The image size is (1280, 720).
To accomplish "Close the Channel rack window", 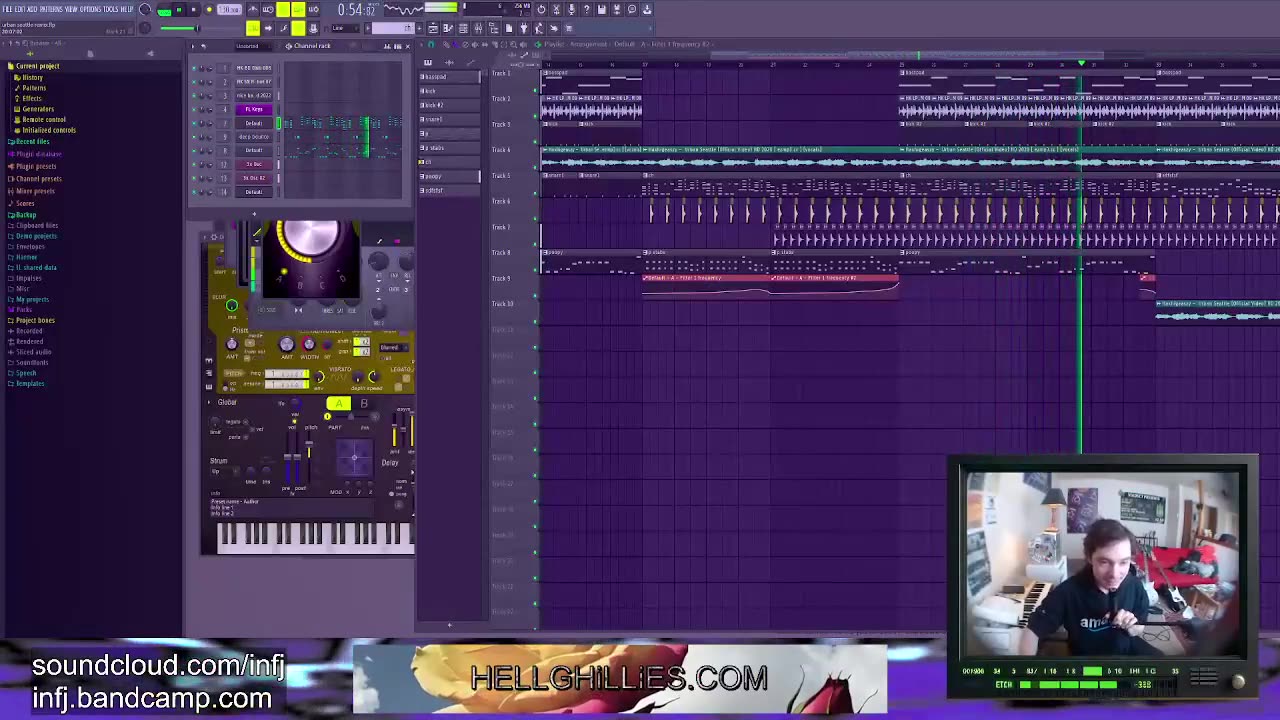I will pos(407,46).
